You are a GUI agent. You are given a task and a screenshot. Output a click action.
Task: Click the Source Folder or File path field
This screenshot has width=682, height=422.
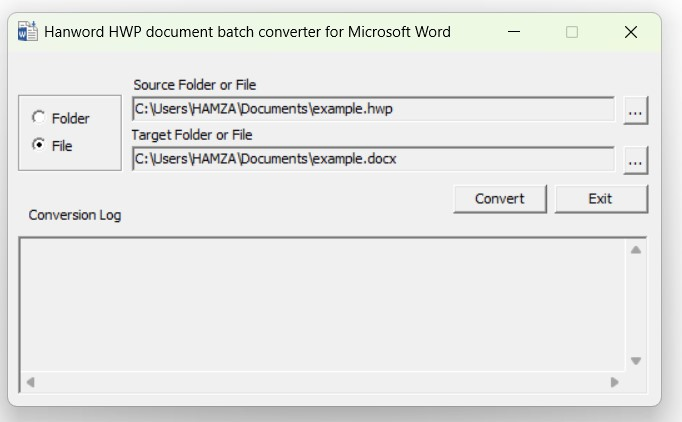tap(373, 109)
